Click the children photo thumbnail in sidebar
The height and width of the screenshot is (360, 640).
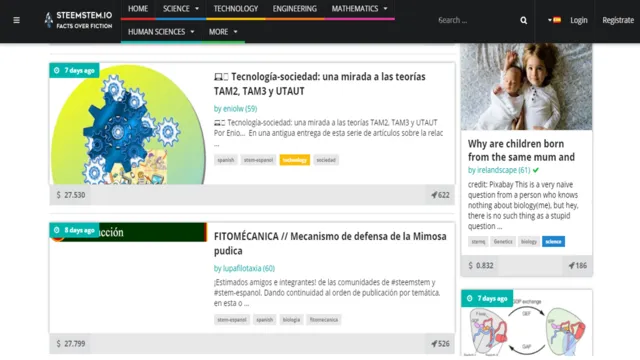tap(526, 87)
